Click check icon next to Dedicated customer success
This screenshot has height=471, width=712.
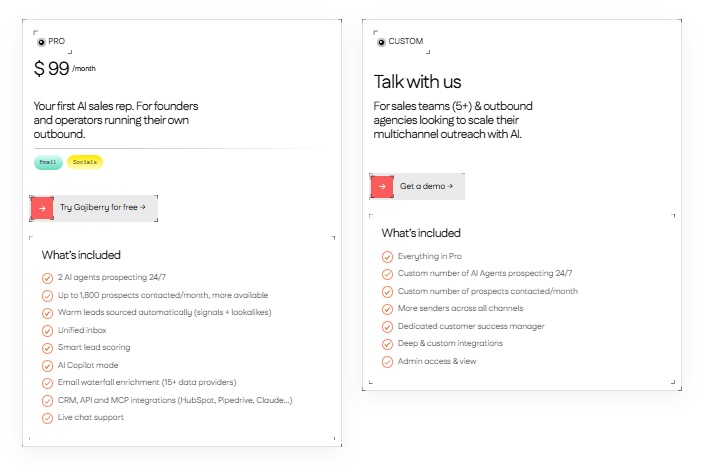pyautogui.click(x=387, y=327)
